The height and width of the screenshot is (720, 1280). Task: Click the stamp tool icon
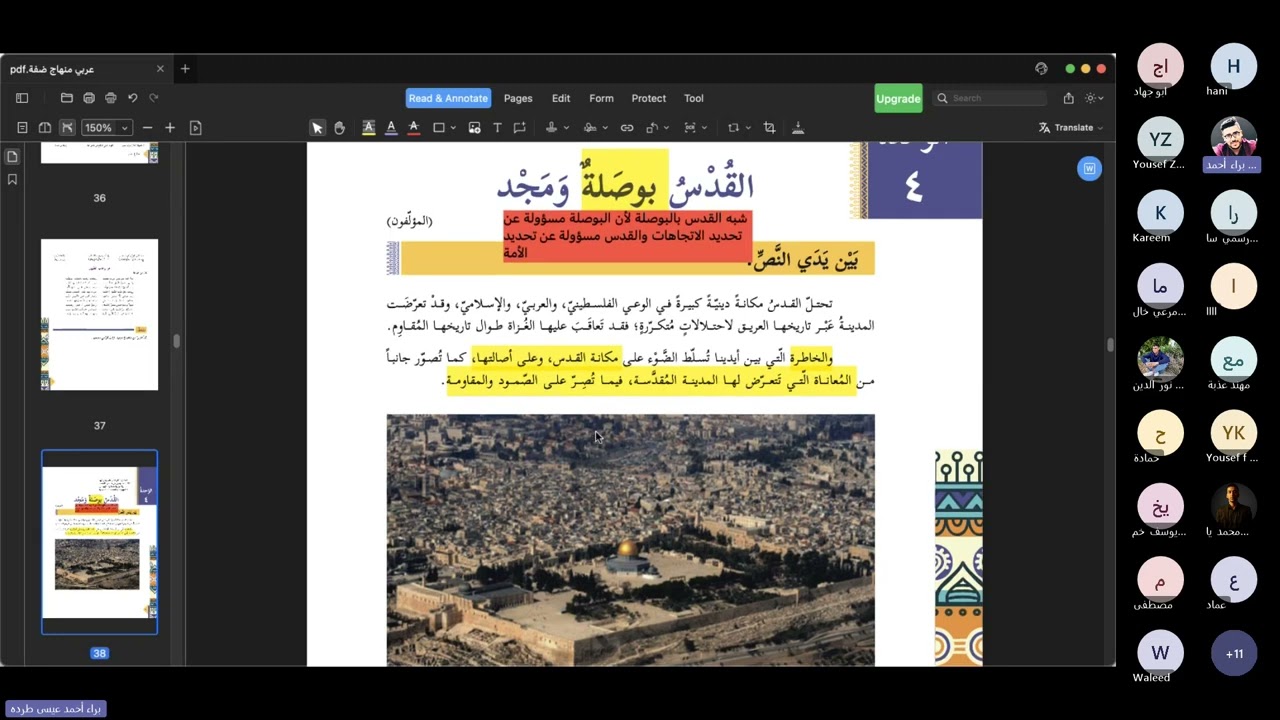pos(551,128)
